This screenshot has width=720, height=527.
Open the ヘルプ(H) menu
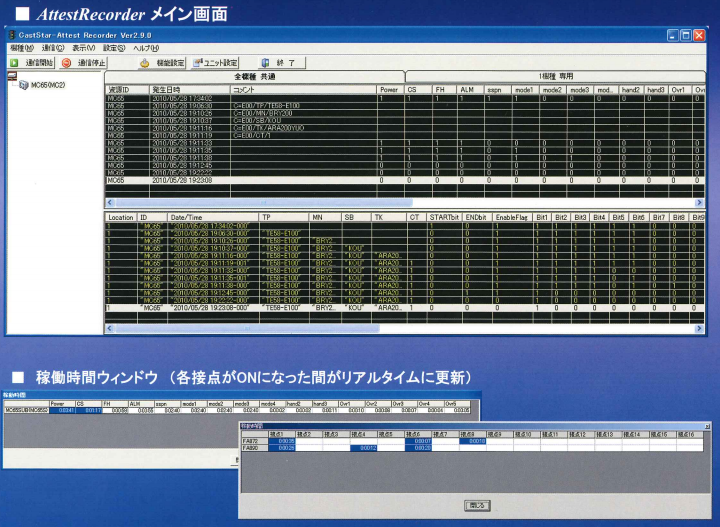[x=146, y=48]
